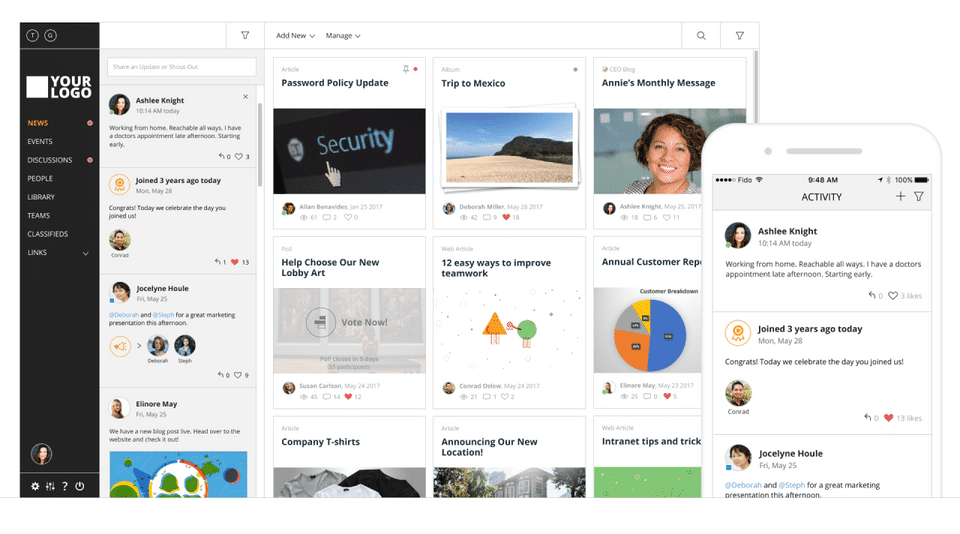Expand the Add New dropdown
The height and width of the screenshot is (534, 960).
tap(295, 36)
